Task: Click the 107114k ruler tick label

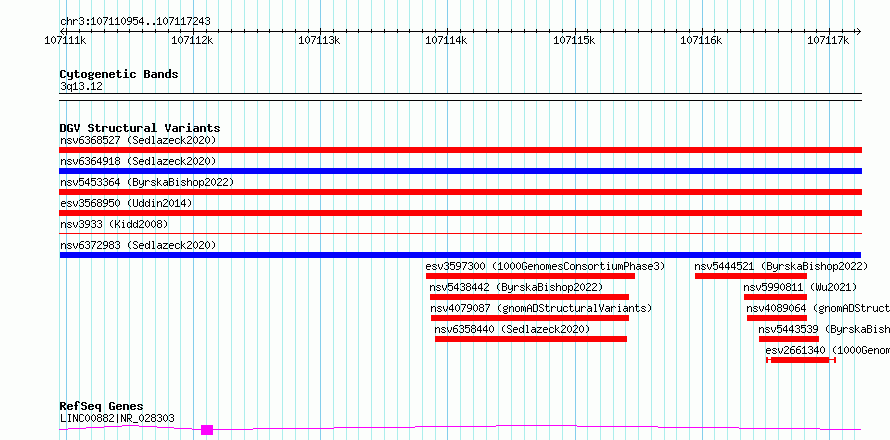Action: [x=446, y=40]
